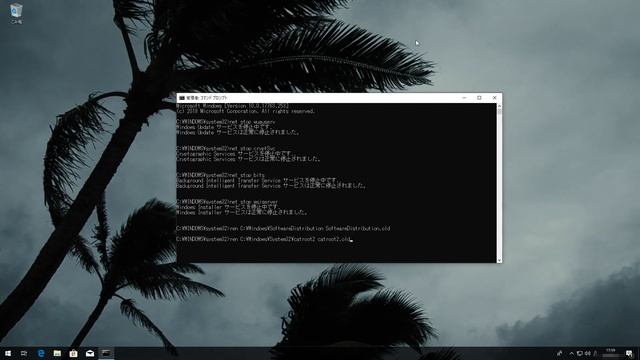Open Microsoft Store from the taskbar

(73, 353)
